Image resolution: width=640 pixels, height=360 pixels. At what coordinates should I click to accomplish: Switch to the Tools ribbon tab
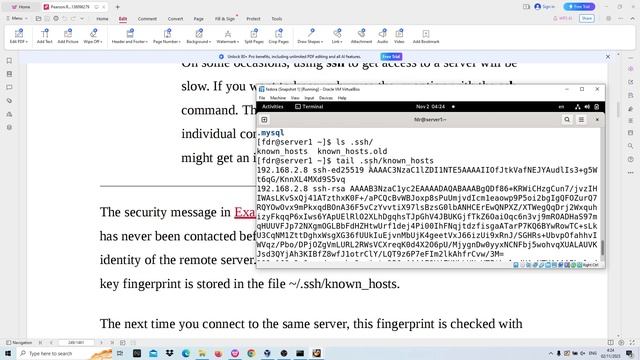tap(277, 19)
